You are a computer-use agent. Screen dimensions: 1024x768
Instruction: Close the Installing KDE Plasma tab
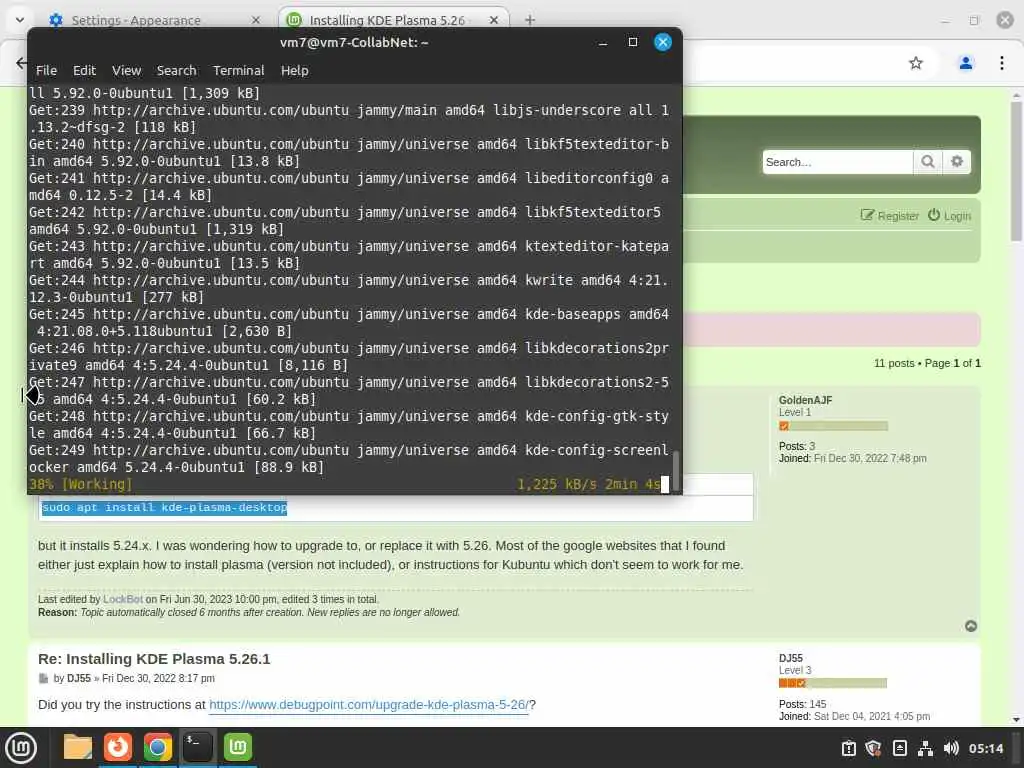click(494, 20)
